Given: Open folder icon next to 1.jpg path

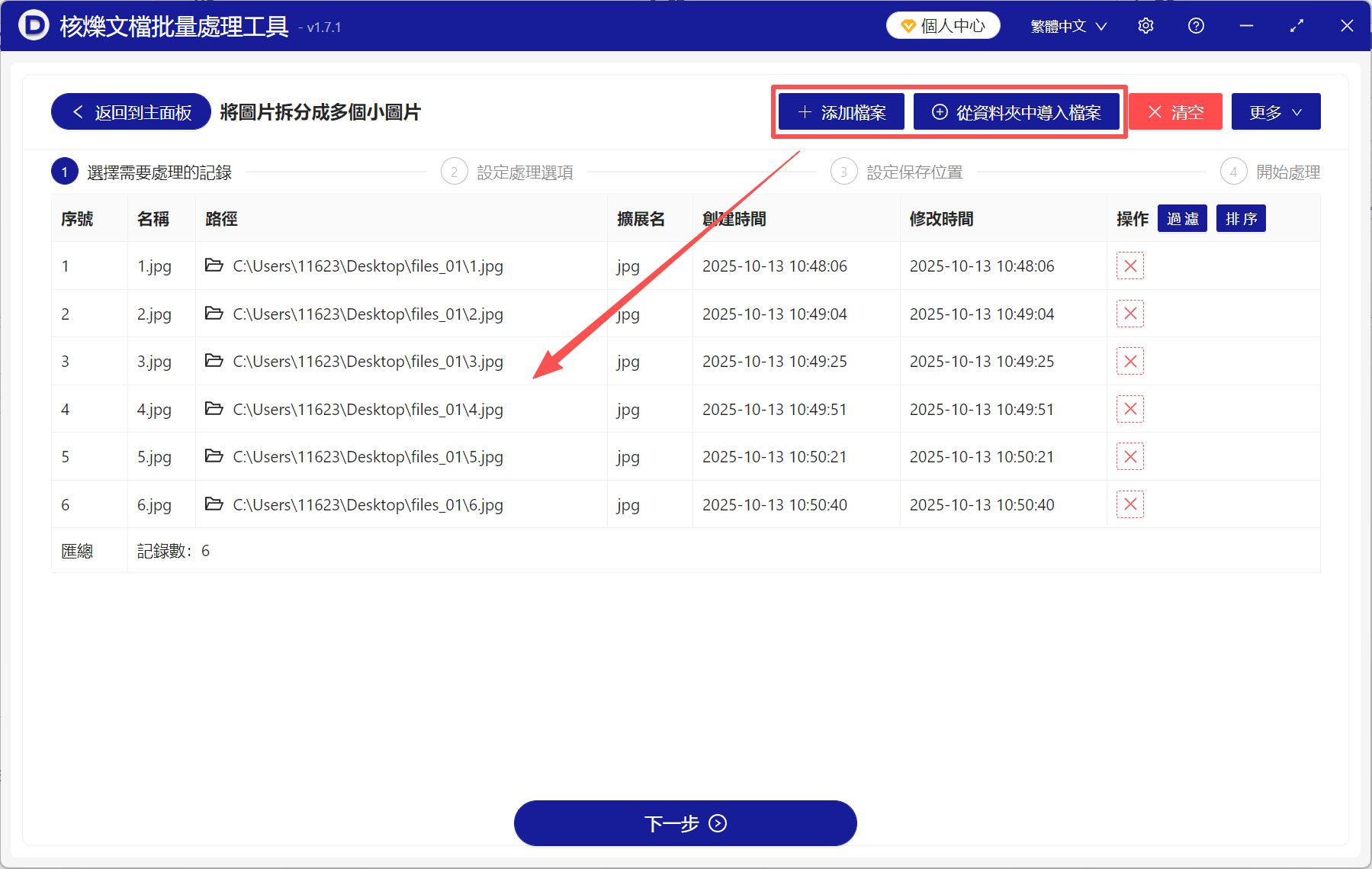Looking at the screenshot, I should (214, 266).
